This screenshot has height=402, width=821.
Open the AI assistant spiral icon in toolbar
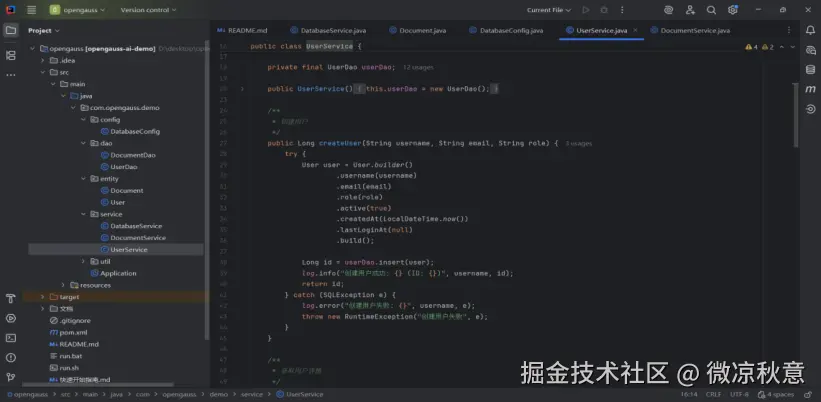tap(668, 10)
